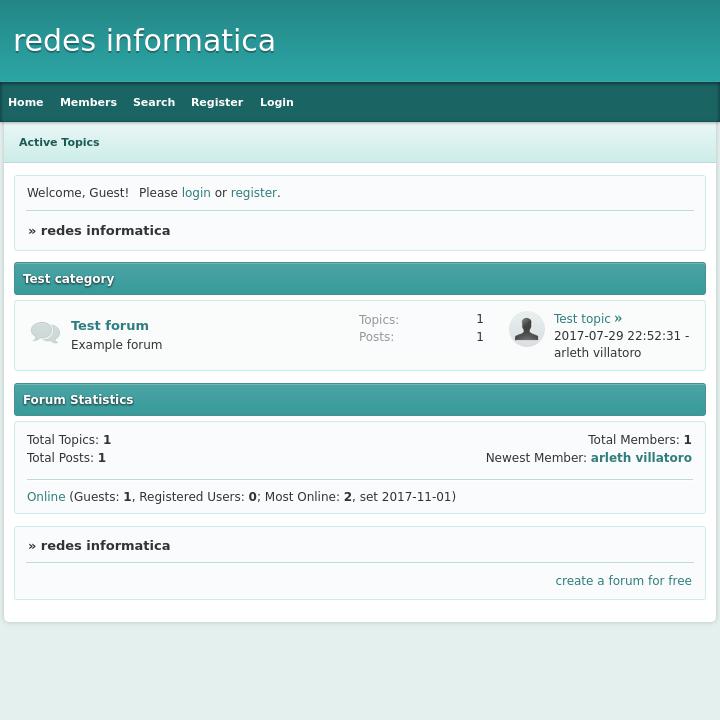Click the bottom redes informatica breadcrumb
This screenshot has height=720, width=720.
105,545
